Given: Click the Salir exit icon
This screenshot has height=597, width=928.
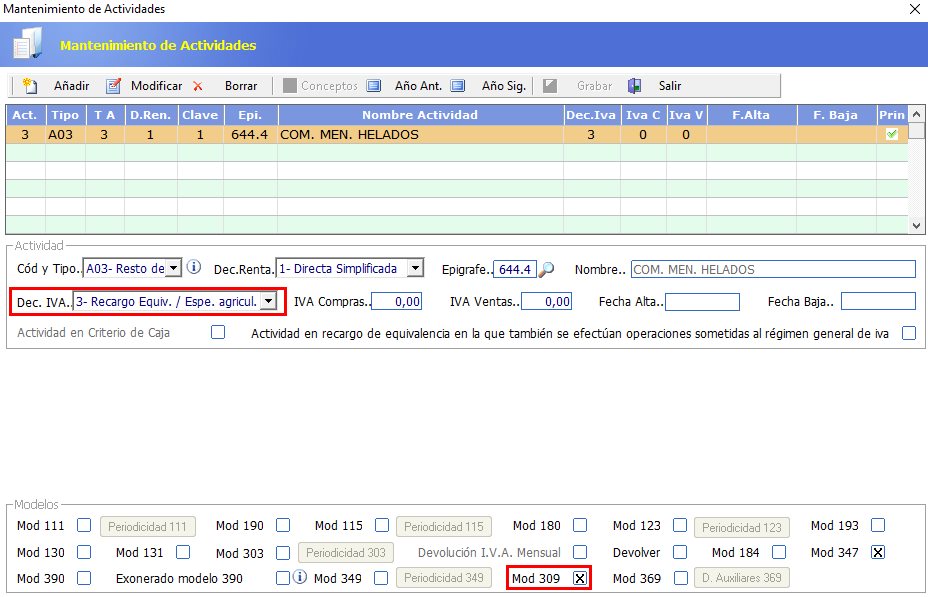Looking at the screenshot, I should [x=634, y=86].
